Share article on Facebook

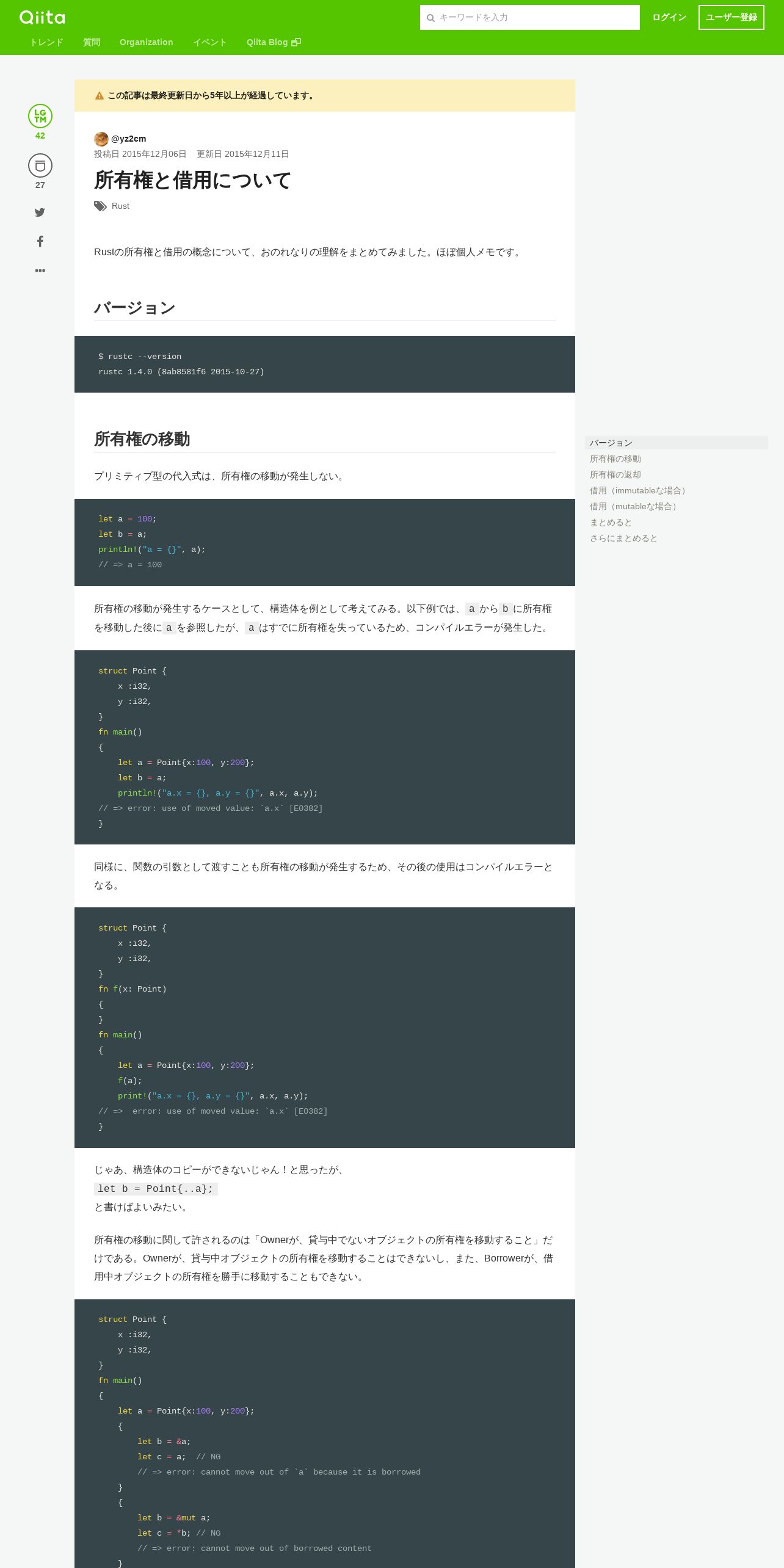coord(40,241)
